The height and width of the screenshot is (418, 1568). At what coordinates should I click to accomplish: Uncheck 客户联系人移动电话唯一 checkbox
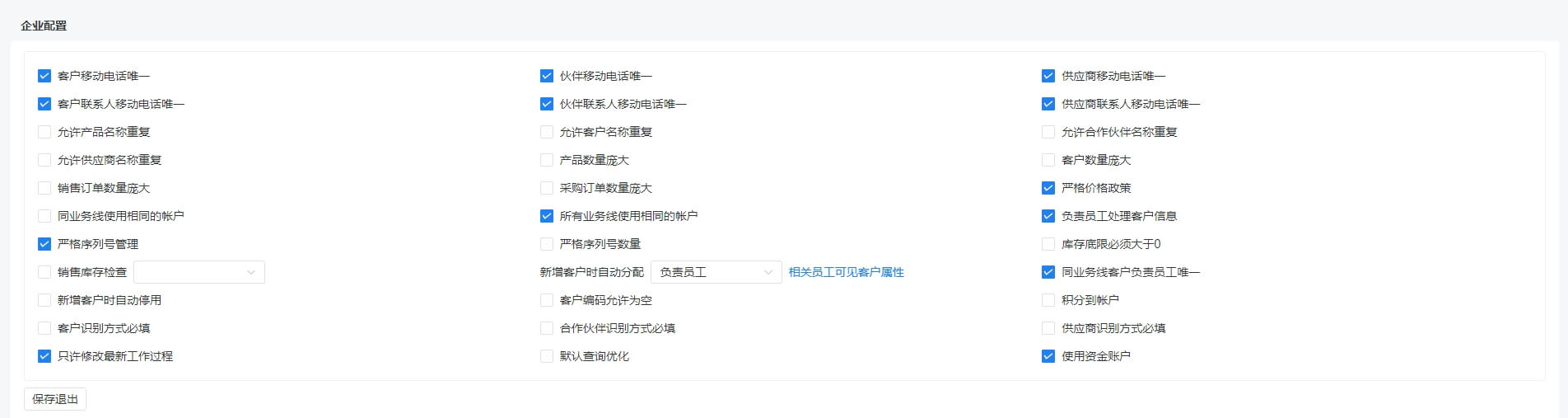44,104
